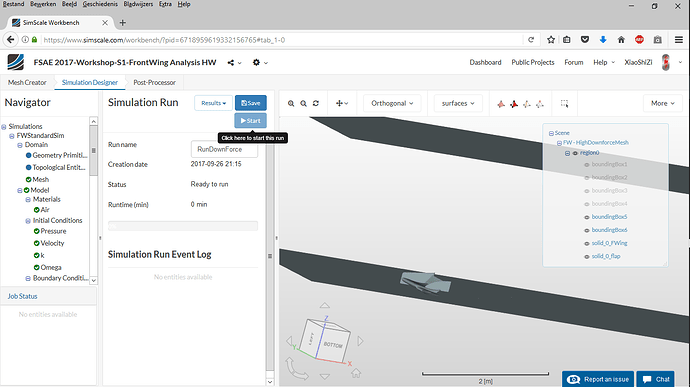Toggle visibility of solid_0_FWing
Viewport: 690px width, 387px height.
pyautogui.click(x=587, y=243)
